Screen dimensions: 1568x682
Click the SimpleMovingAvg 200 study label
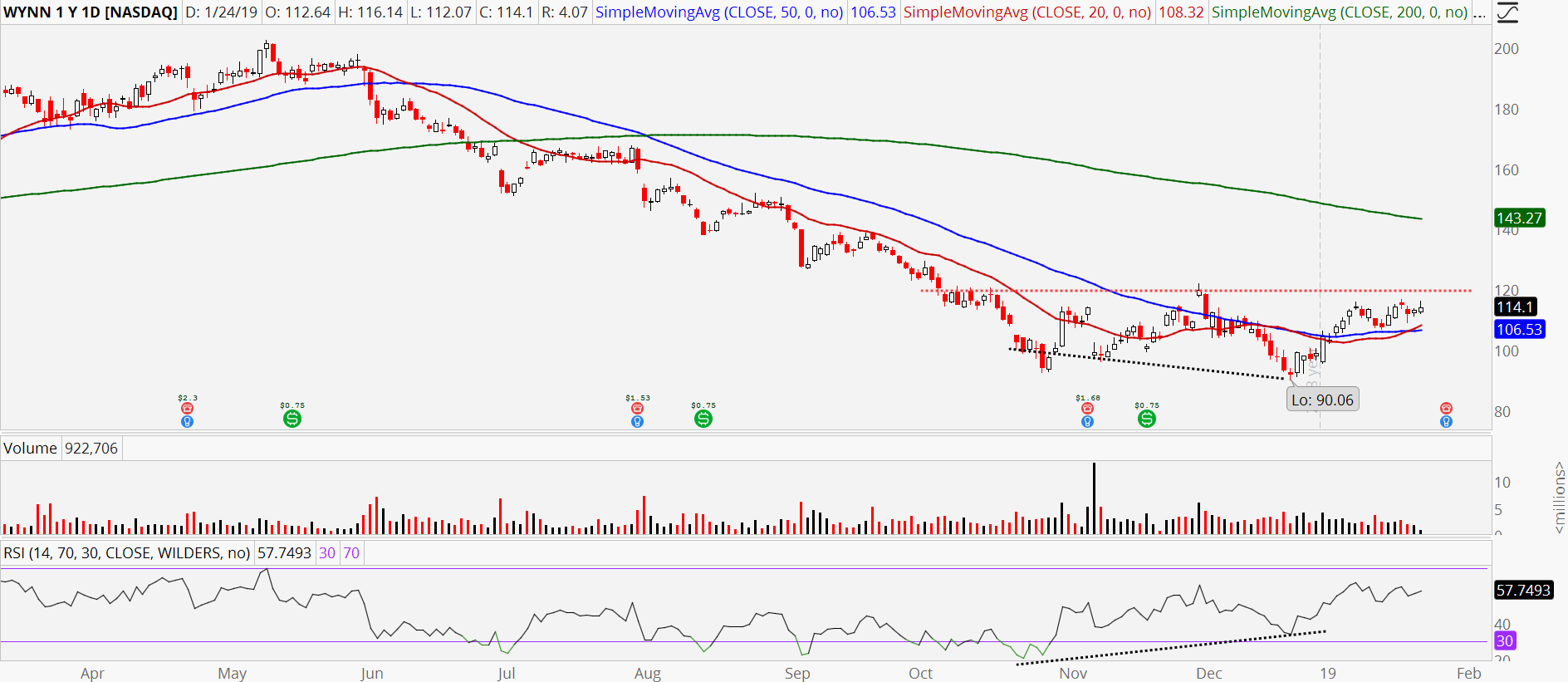[x=1340, y=12]
